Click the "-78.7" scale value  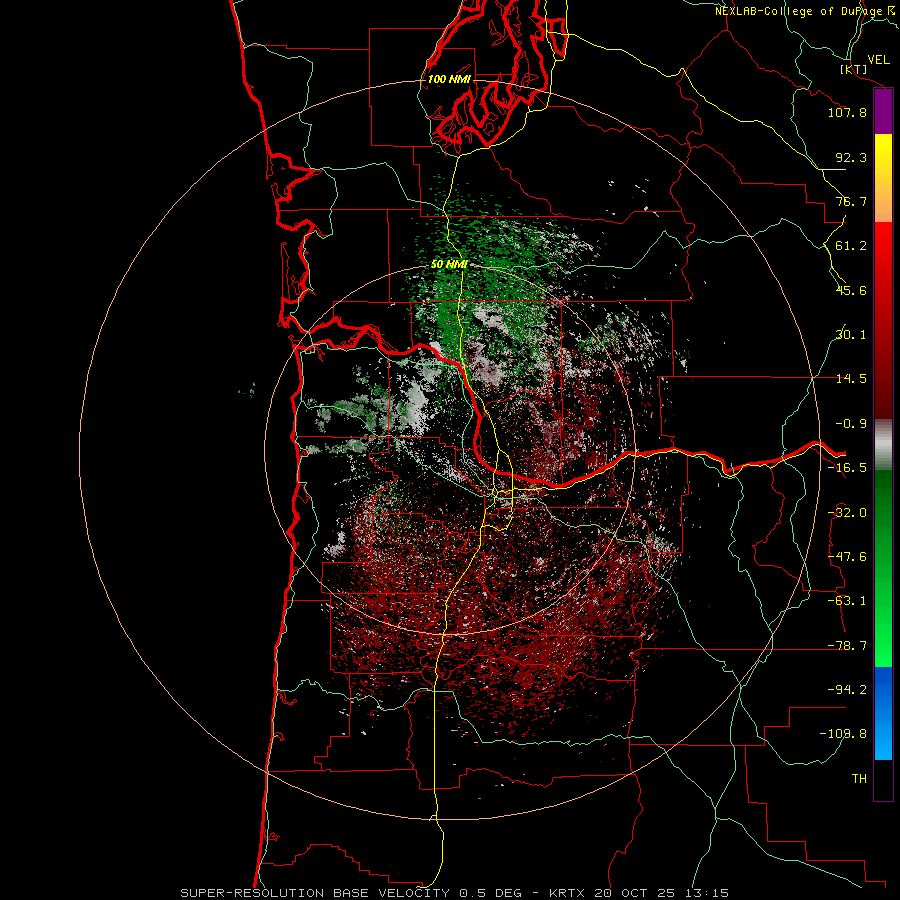coord(847,646)
